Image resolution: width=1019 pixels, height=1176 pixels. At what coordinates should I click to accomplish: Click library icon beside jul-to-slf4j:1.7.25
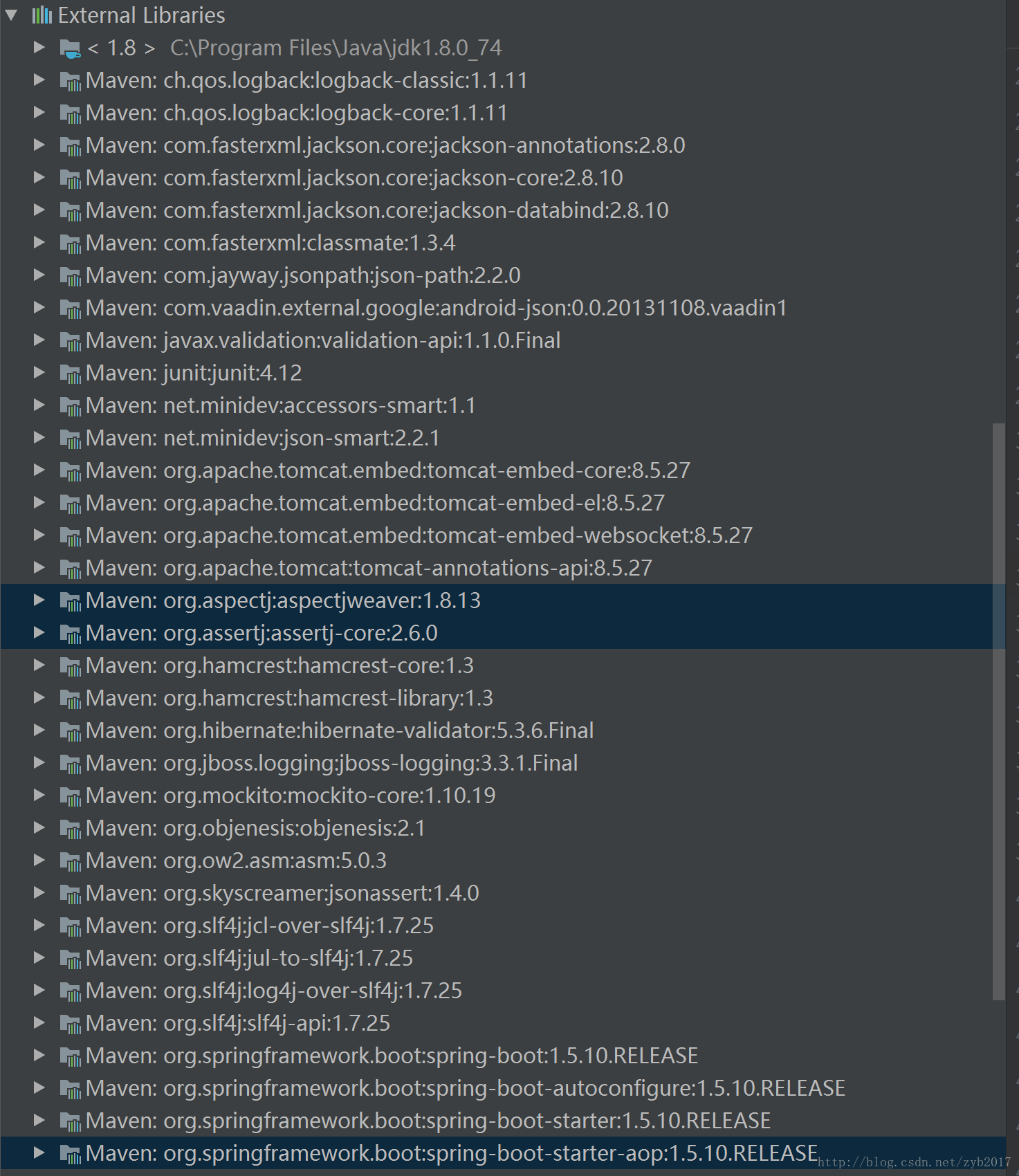pos(71,959)
